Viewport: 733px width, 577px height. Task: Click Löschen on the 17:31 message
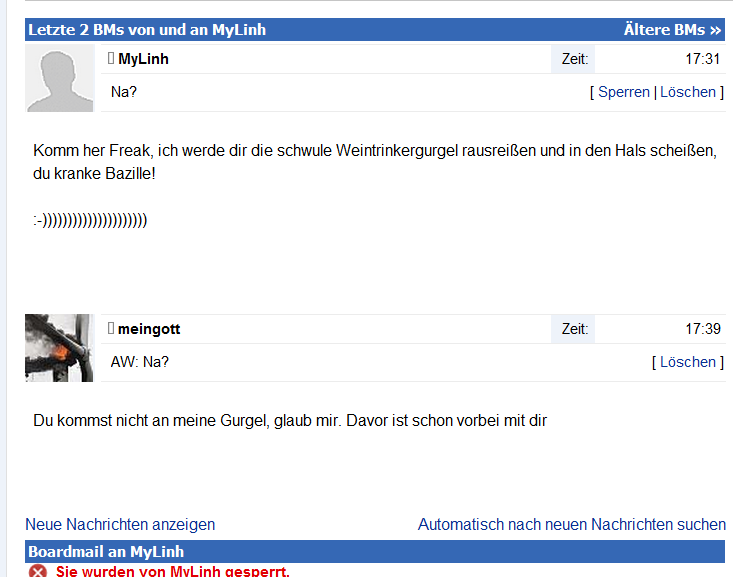point(688,92)
